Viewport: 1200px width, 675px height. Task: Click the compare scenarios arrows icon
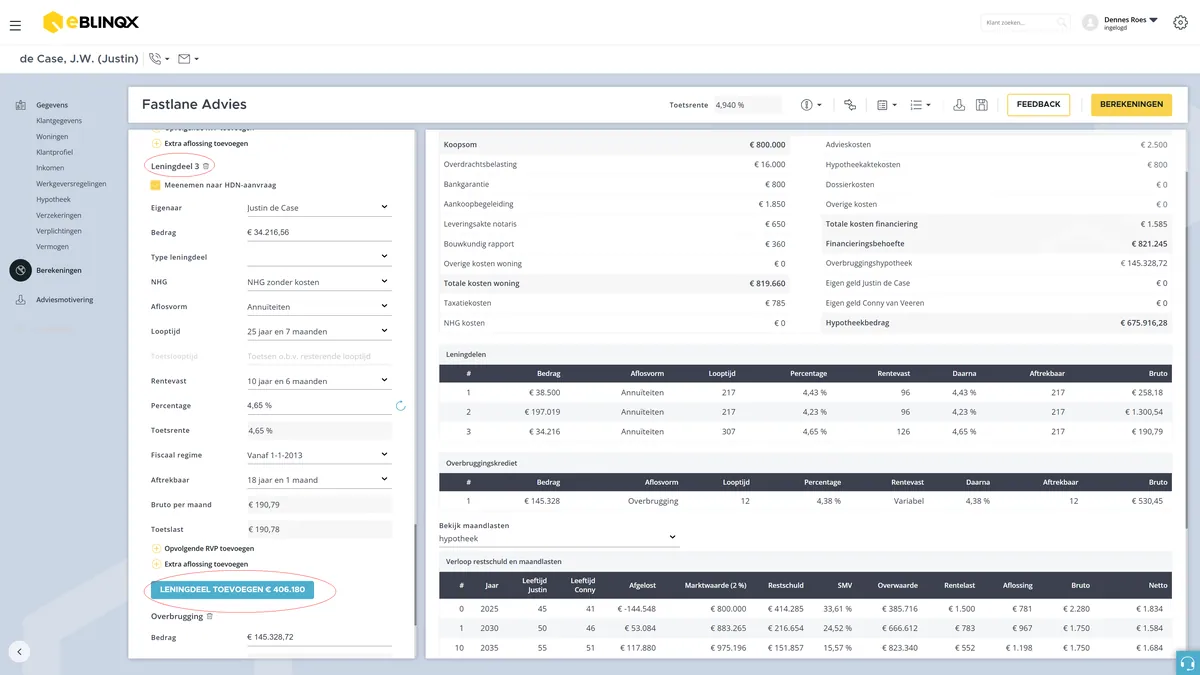click(x=850, y=105)
